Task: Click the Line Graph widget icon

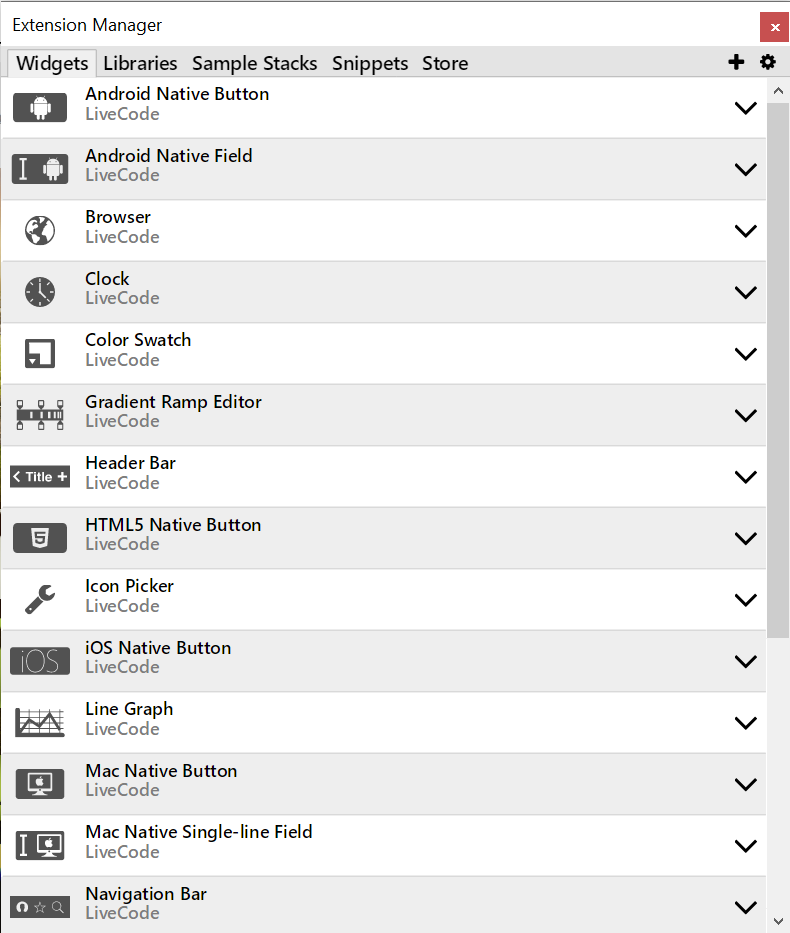Action: (40, 722)
